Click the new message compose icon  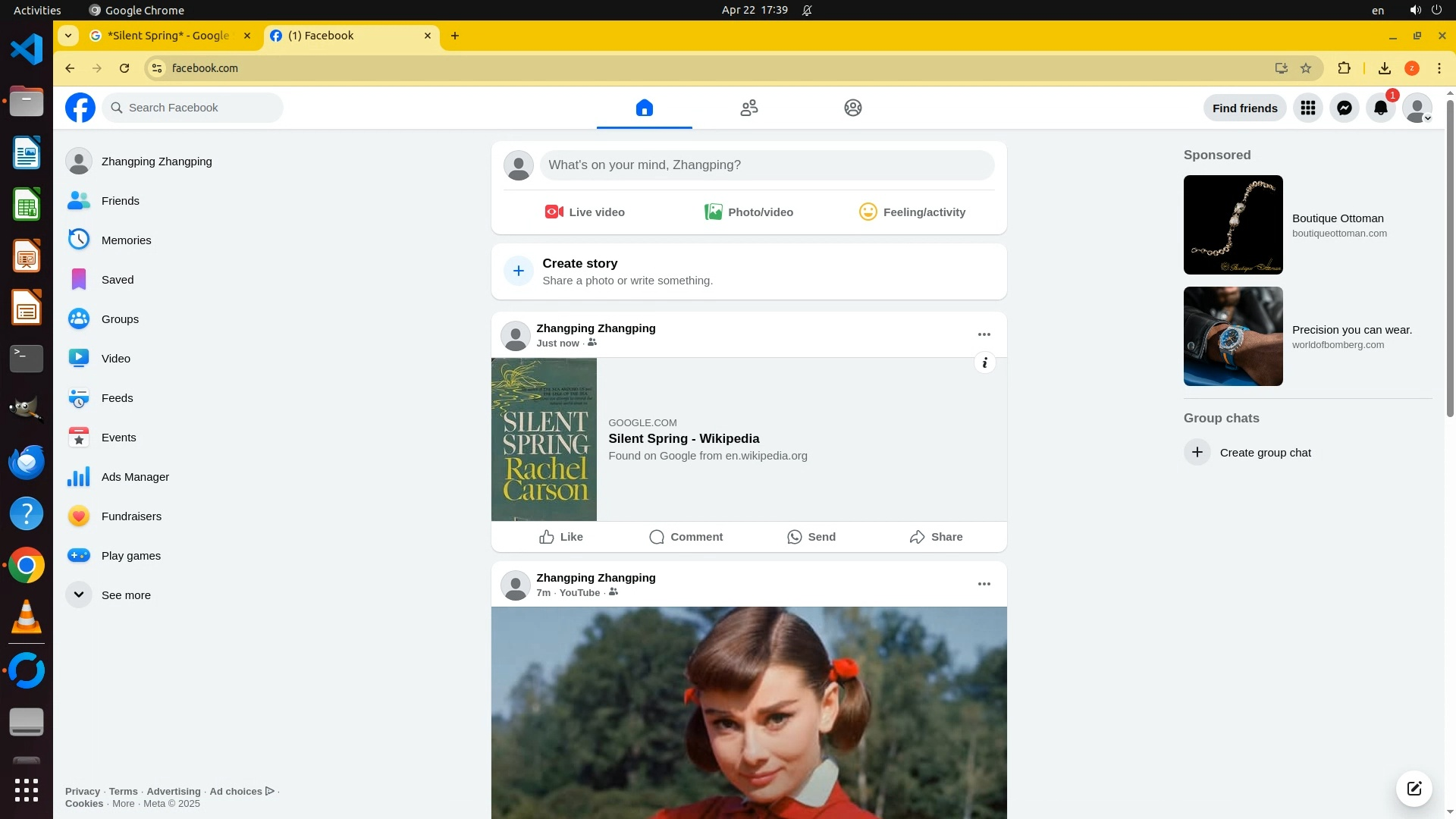pos(1414,788)
